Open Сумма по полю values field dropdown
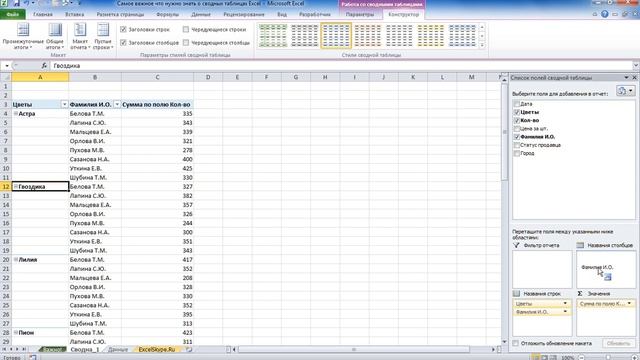Image resolution: width=640 pixels, height=360 pixels. [629, 303]
